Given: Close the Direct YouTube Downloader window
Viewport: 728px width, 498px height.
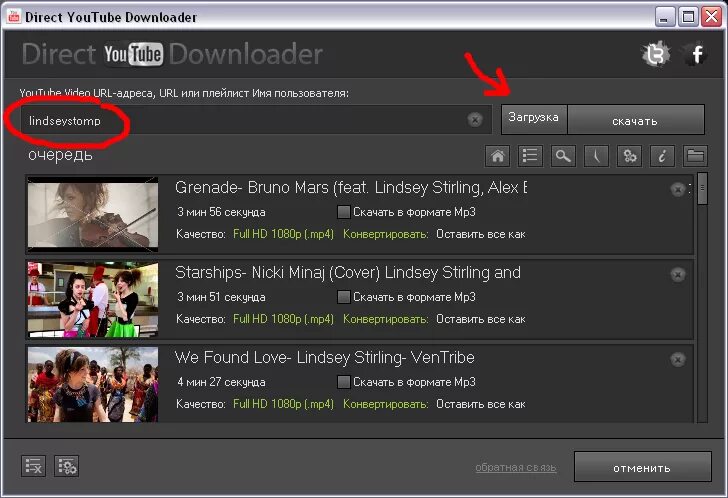Looking at the screenshot, I should click(711, 17).
